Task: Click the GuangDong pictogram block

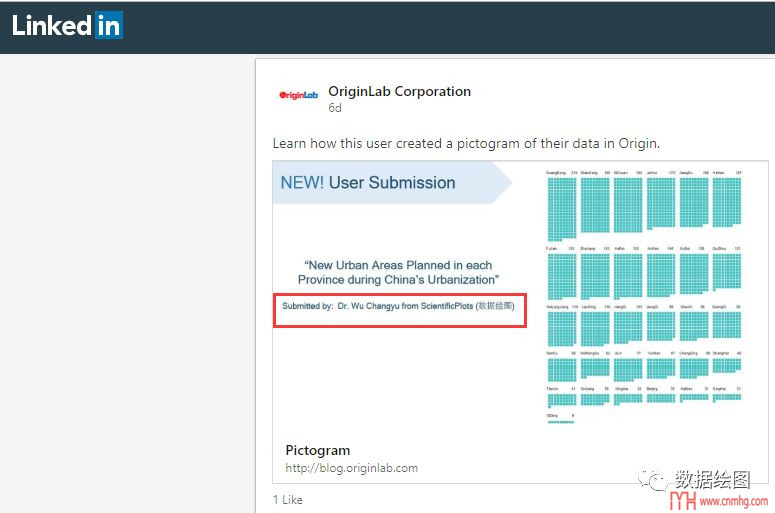Action: [x=561, y=205]
